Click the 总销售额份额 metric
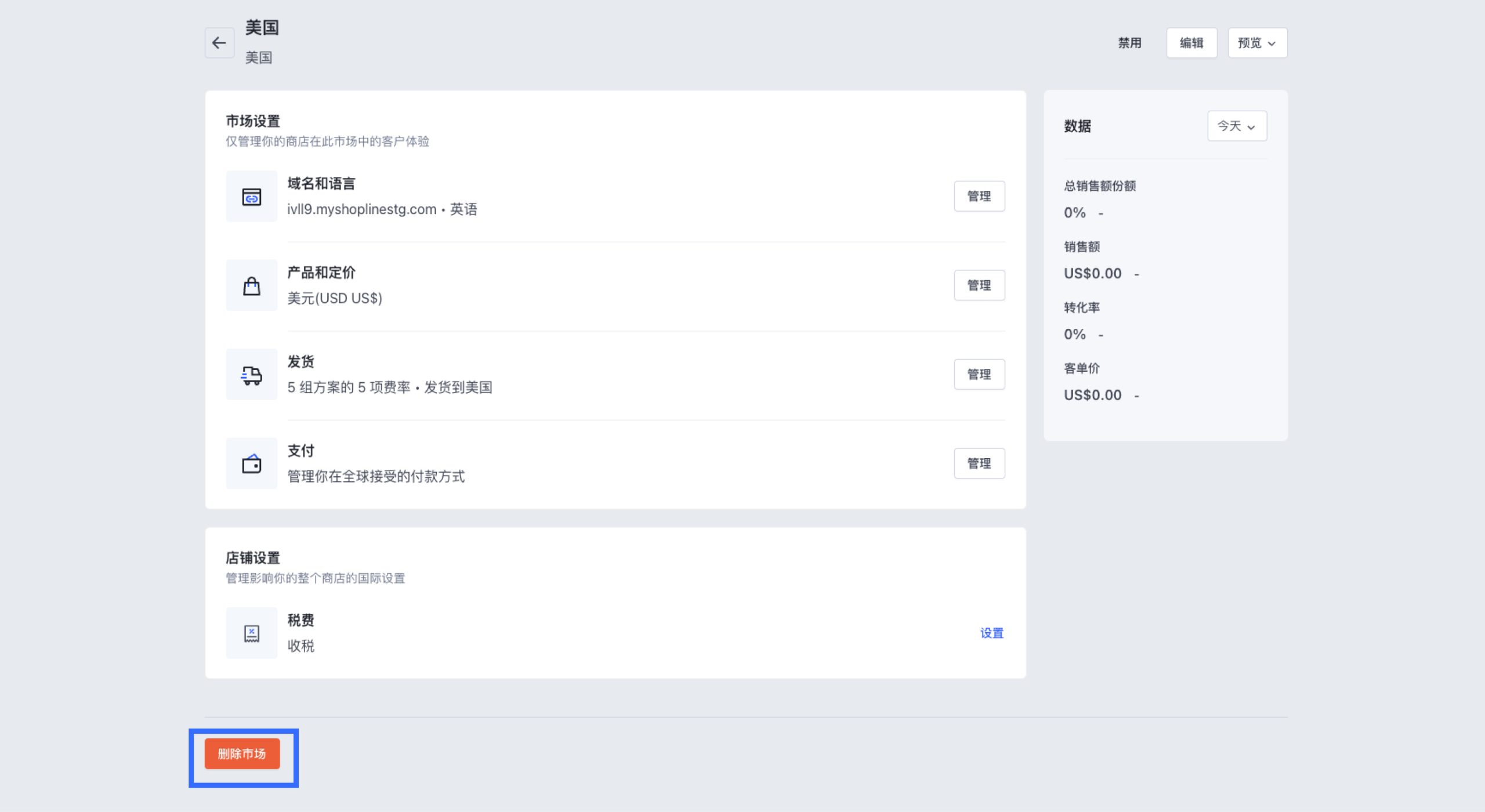Image resolution: width=1485 pixels, height=812 pixels. coord(1099,186)
